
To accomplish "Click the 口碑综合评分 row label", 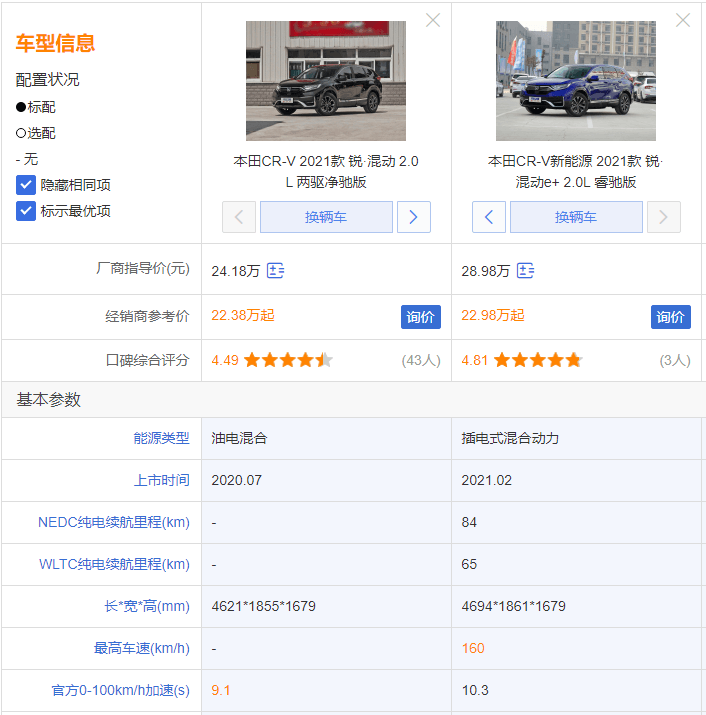I will click(x=147, y=360).
